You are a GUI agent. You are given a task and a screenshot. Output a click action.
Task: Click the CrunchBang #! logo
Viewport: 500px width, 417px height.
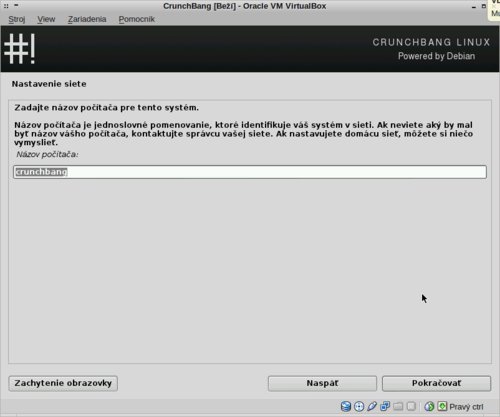point(20,49)
